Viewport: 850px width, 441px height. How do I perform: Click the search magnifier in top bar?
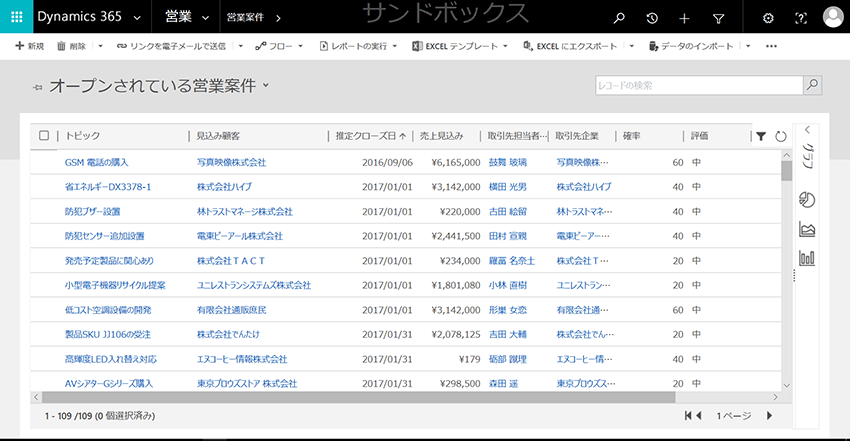pyautogui.click(x=619, y=18)
